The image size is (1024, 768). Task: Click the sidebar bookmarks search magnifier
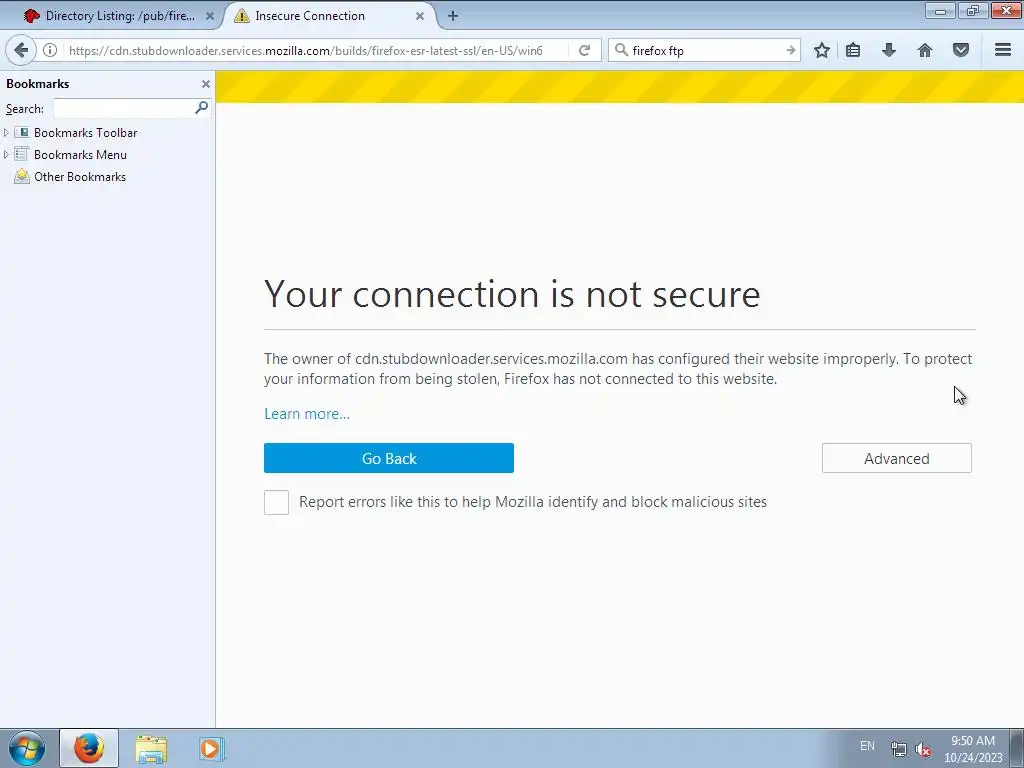201,107
